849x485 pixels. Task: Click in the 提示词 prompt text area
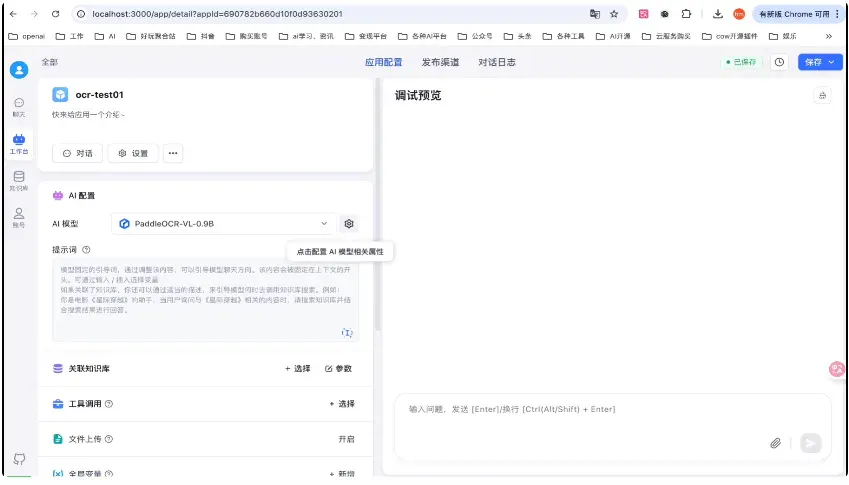click(205, 300)
